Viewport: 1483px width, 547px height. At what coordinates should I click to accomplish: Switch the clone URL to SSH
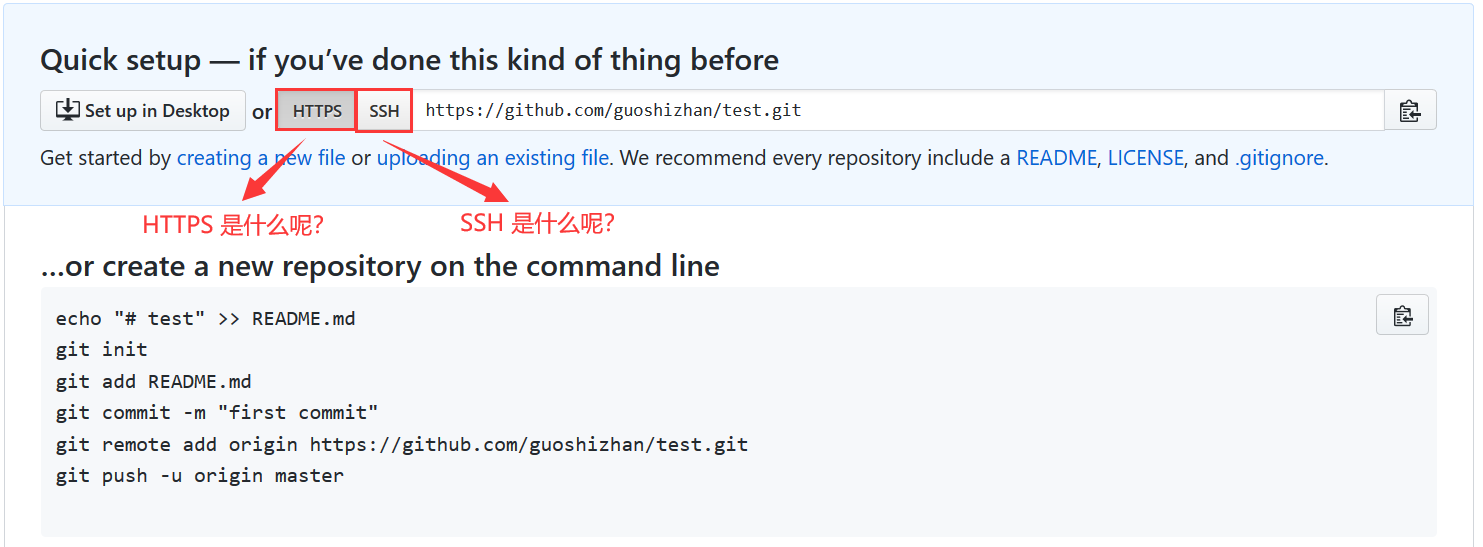(x=384, y=111)
